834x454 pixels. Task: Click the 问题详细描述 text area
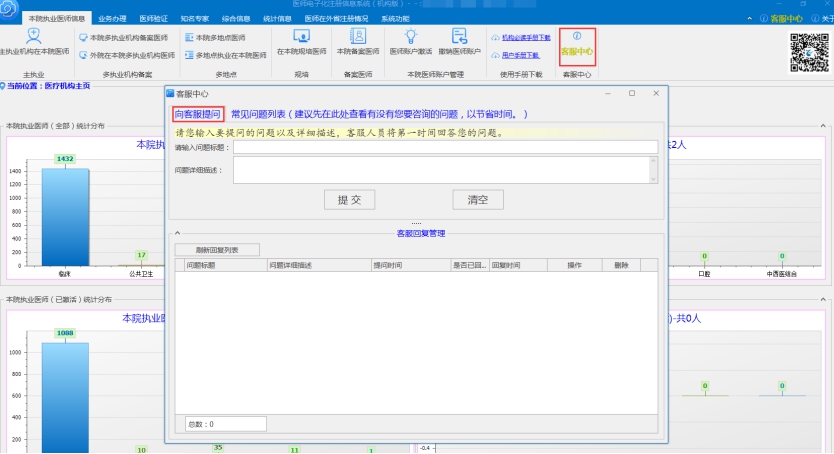(445, 170)
